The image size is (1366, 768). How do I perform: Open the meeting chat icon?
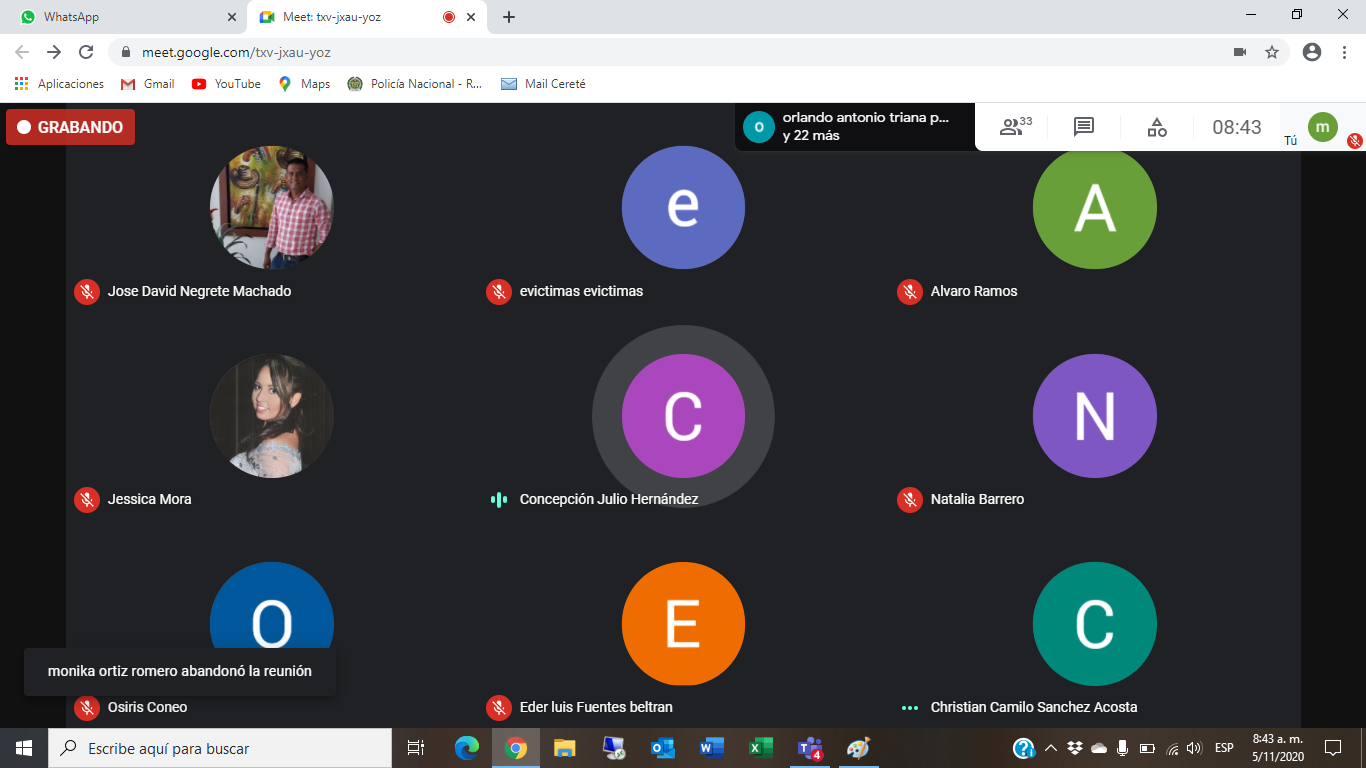[x=1084, y=127]
